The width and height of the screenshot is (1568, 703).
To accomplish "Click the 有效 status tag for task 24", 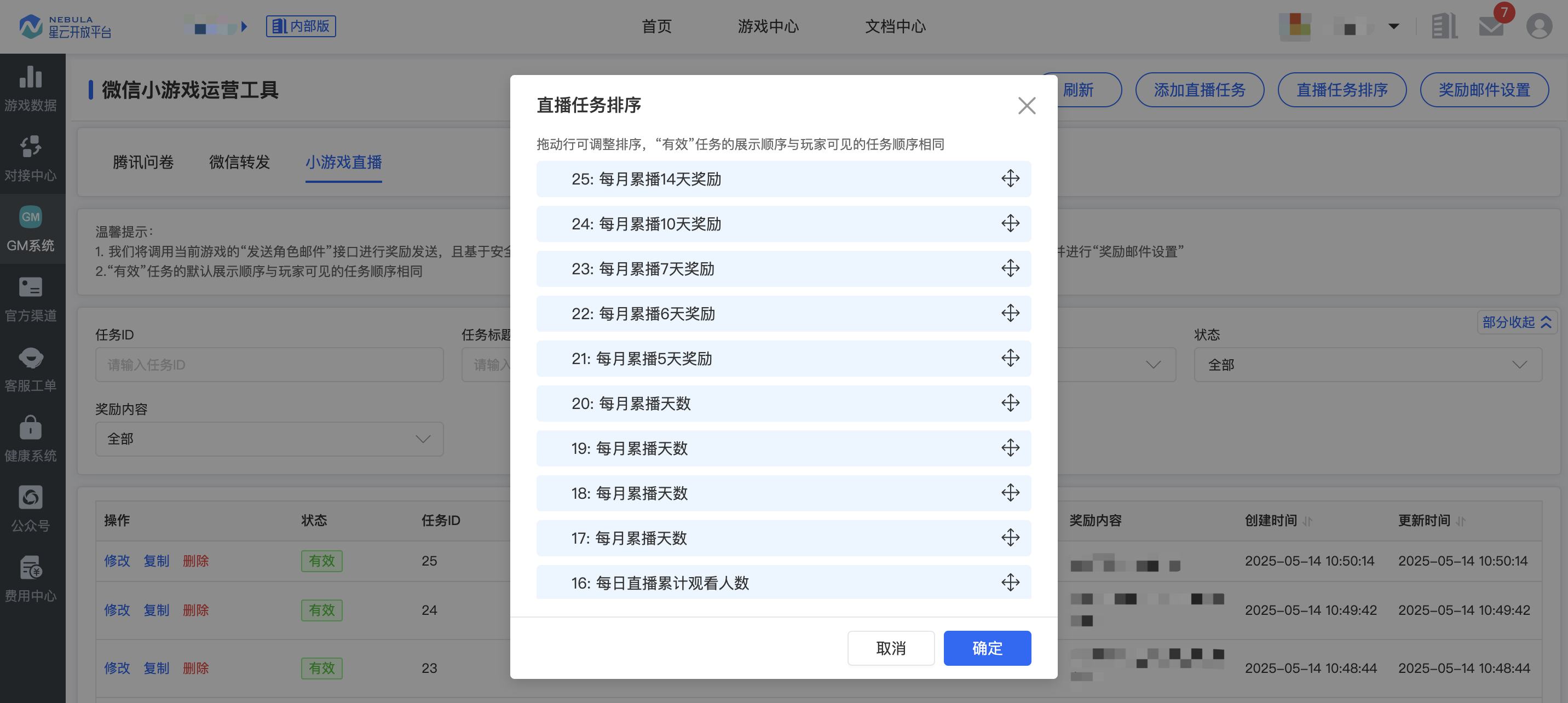I will (x=321, y=610).
